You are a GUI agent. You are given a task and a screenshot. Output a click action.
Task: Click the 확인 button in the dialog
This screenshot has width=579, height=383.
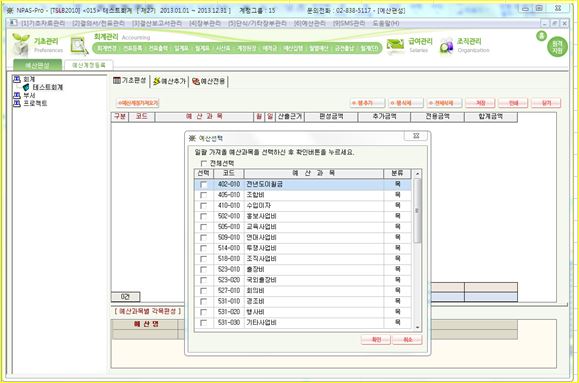coord(376,340)
